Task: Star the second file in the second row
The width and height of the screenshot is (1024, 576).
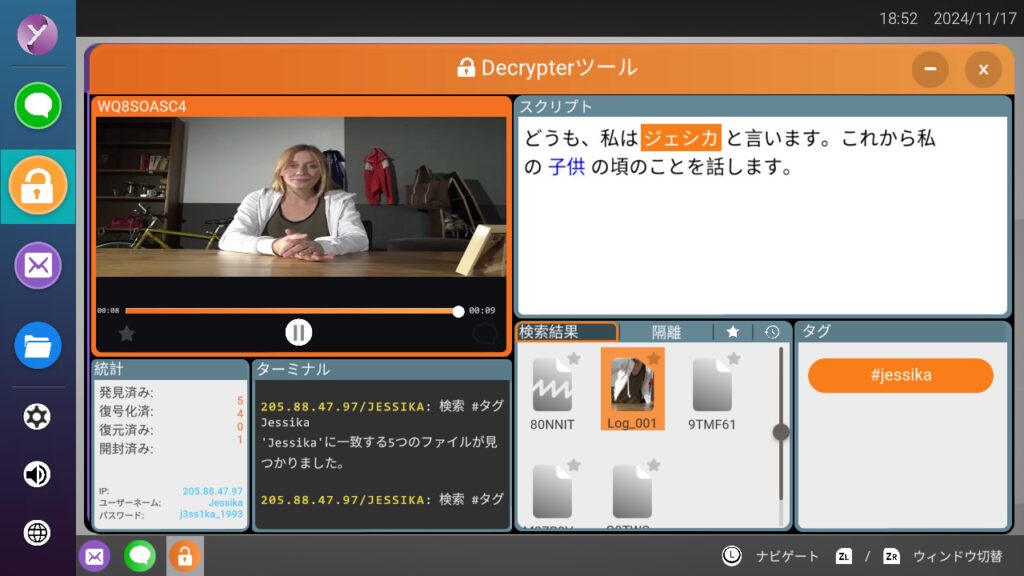Action: (654, 465)
